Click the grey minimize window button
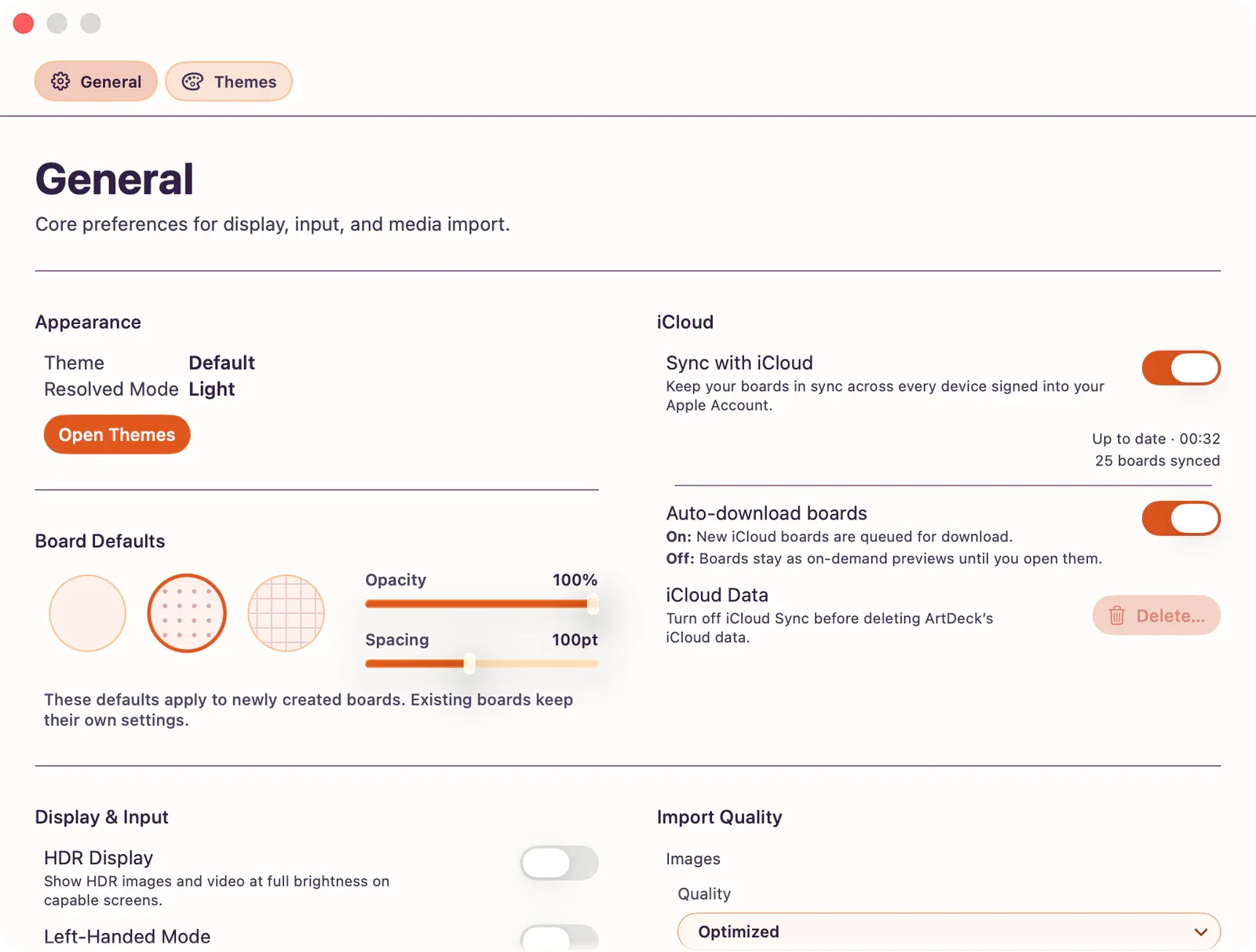The image size is (1256, 952). click(x=57, y=24)
